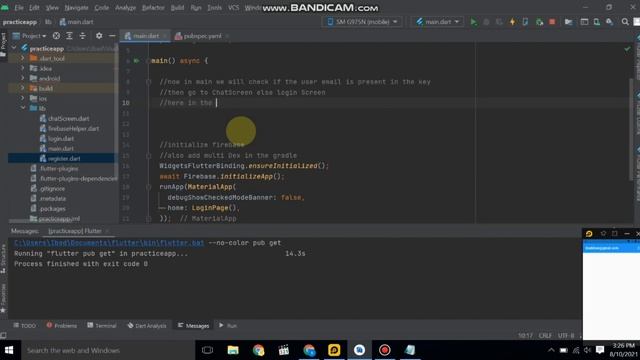Click the Task View taskbar icon
The image size is (640, 360).
pyautogui.click(x=207, y=350)
